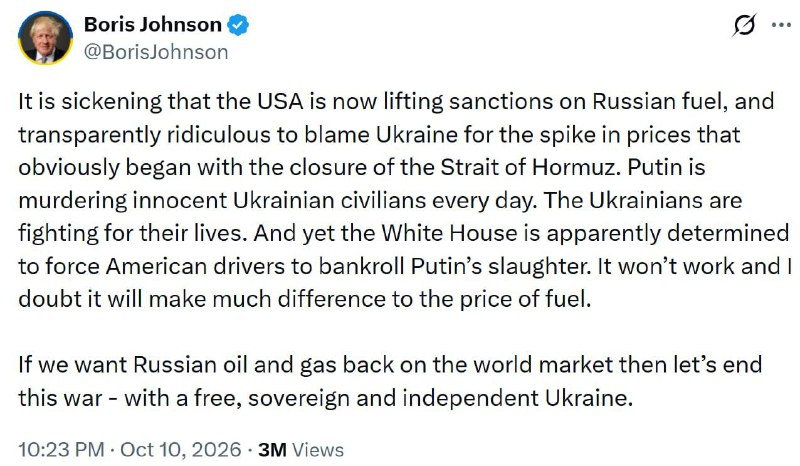This screenshot has width=800, height=466.
Task: Click the word "sickening" in opening line
Action: coord(112,102)
